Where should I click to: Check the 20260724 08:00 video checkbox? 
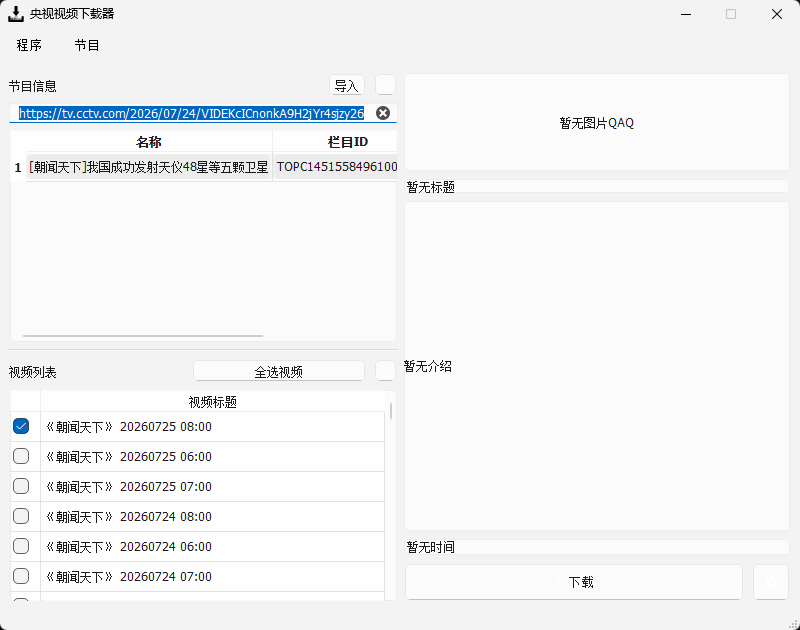coord(21,516)
